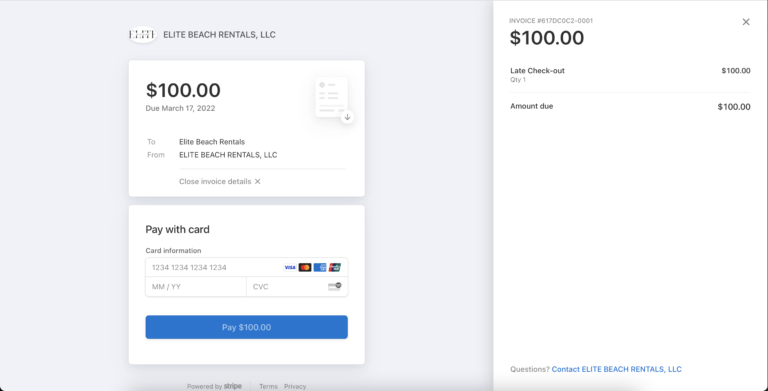Click the Mastercard icon

tap(305, 268)
